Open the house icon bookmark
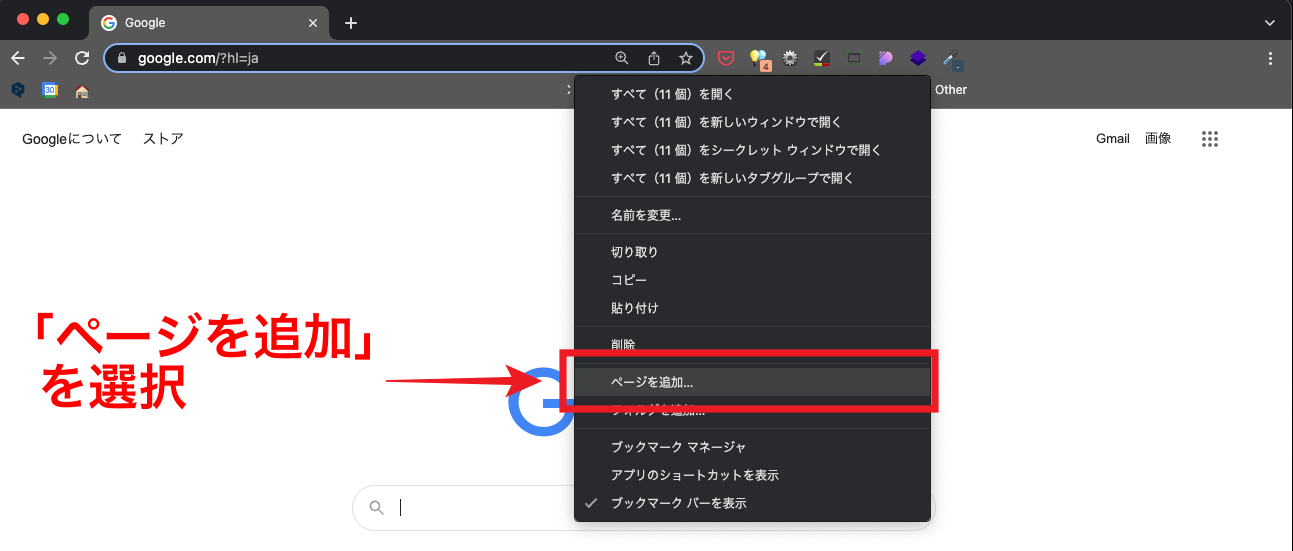The width and height of the screenshot is (1293, 551). [x=82, y=90]
